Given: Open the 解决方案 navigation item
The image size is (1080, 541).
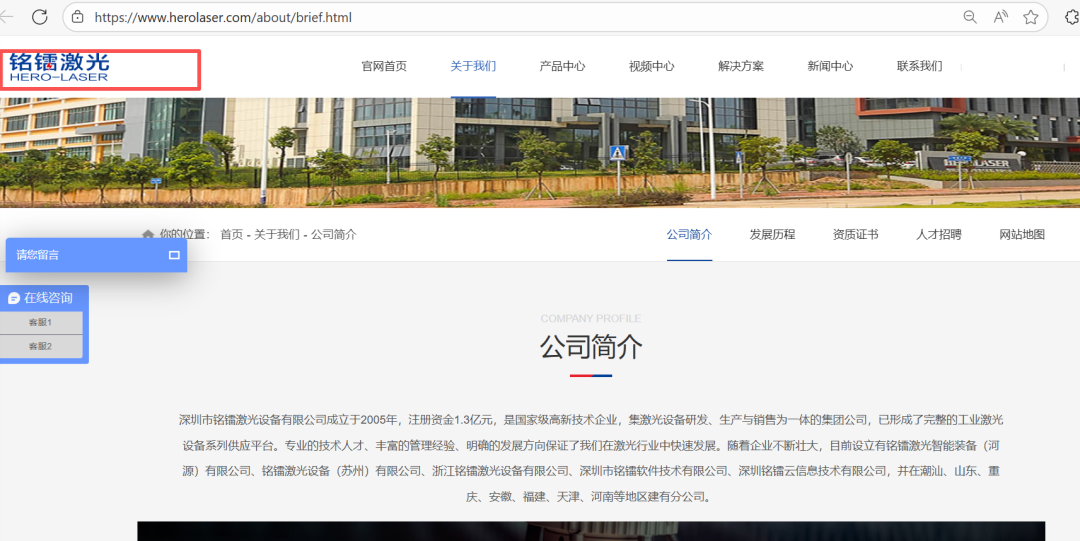Looking at the screenshot, I should 740,66.
